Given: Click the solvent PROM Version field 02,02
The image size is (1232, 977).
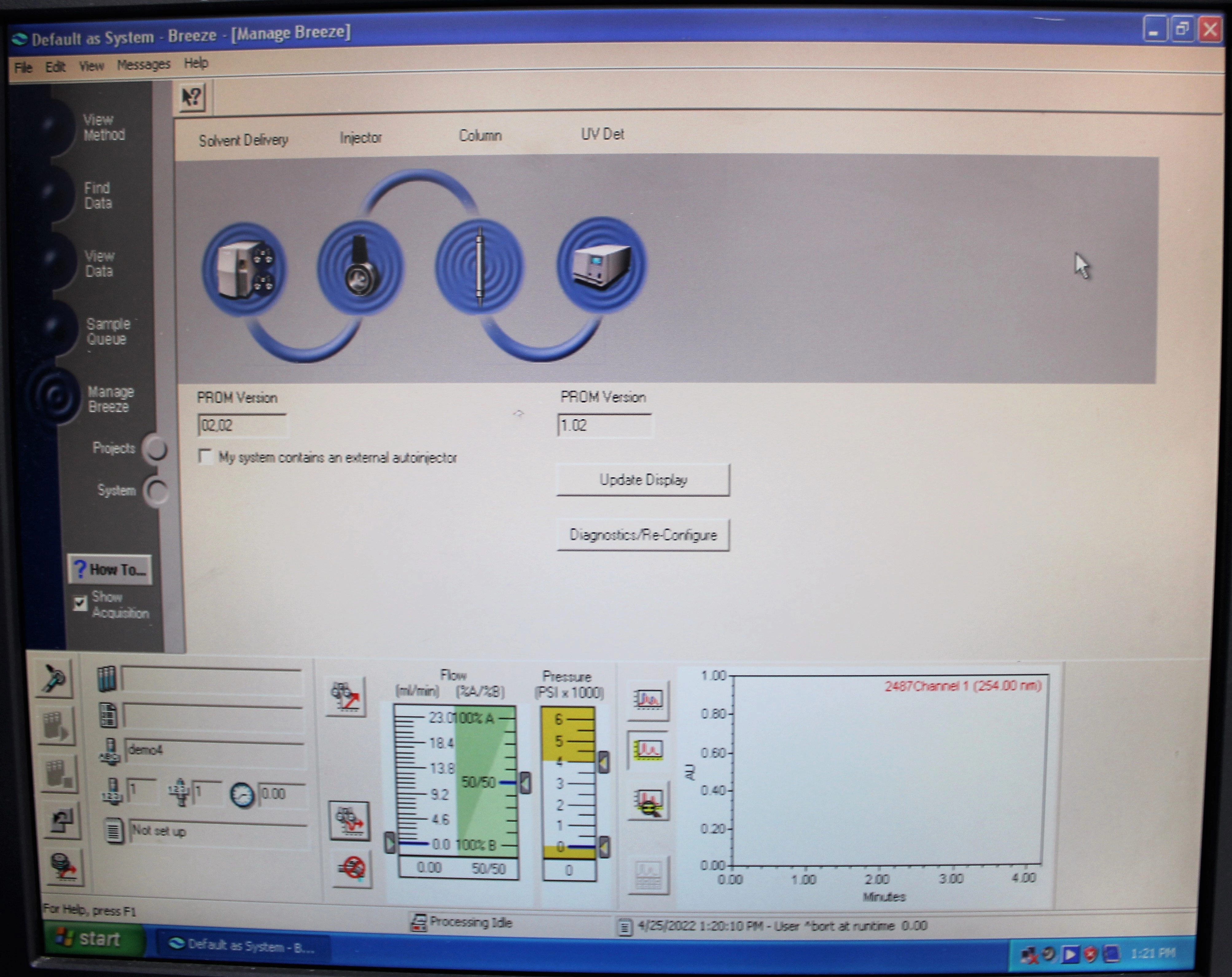Looking at the screenshot, I should coord(242,425).
